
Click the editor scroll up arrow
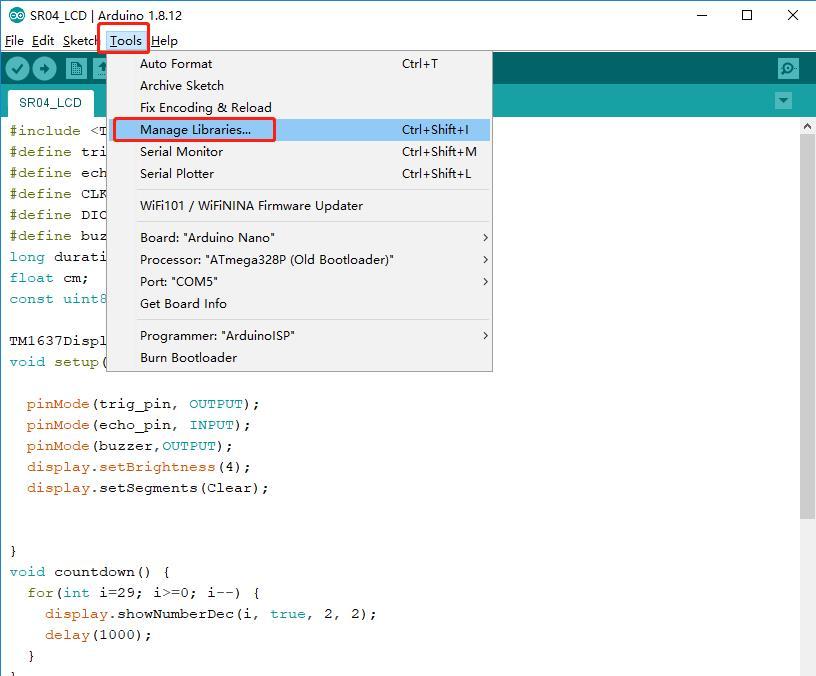pyautogui.click(x=807, y=126)
